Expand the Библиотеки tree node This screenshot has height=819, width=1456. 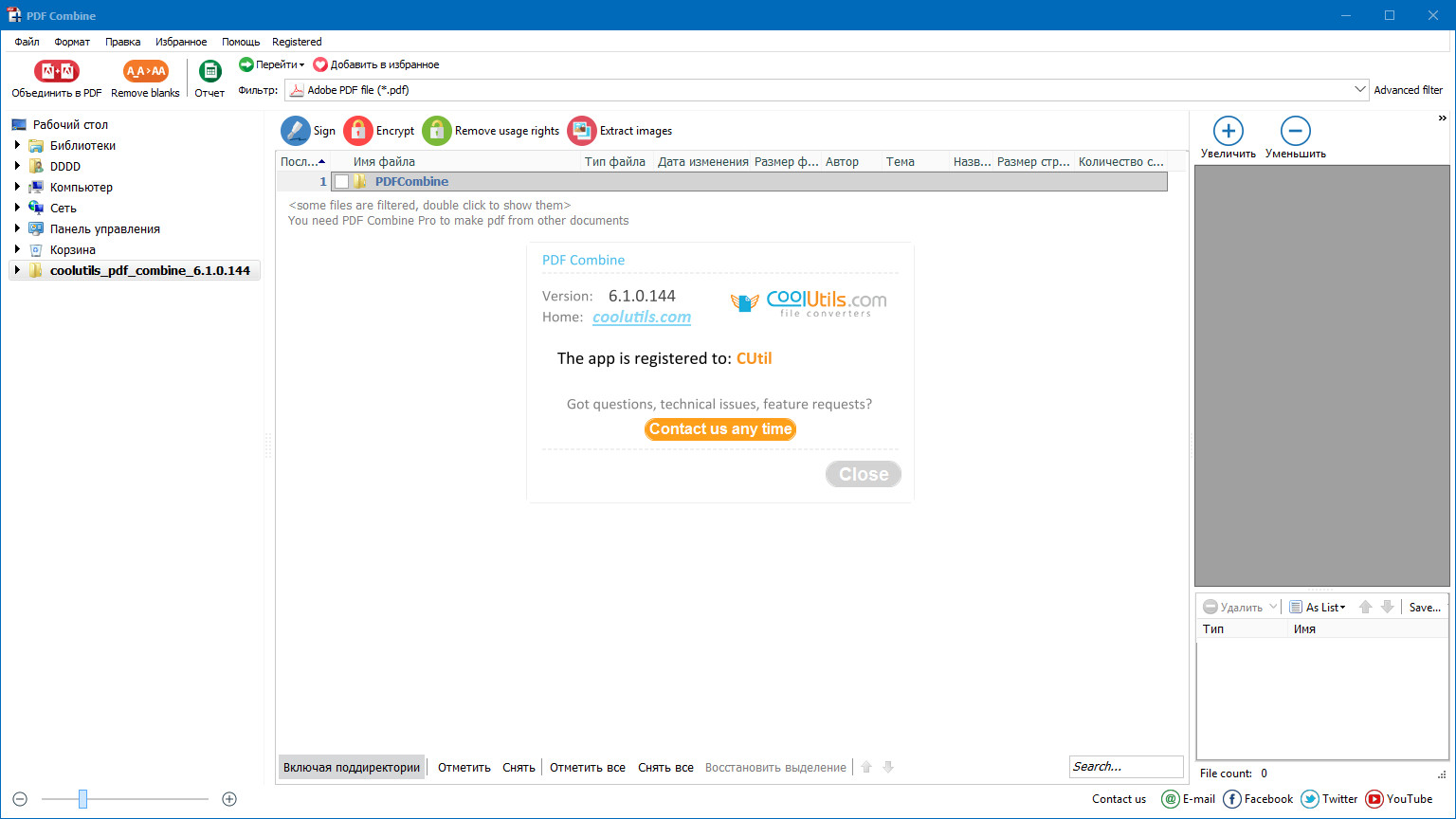[x=17, y=145]
